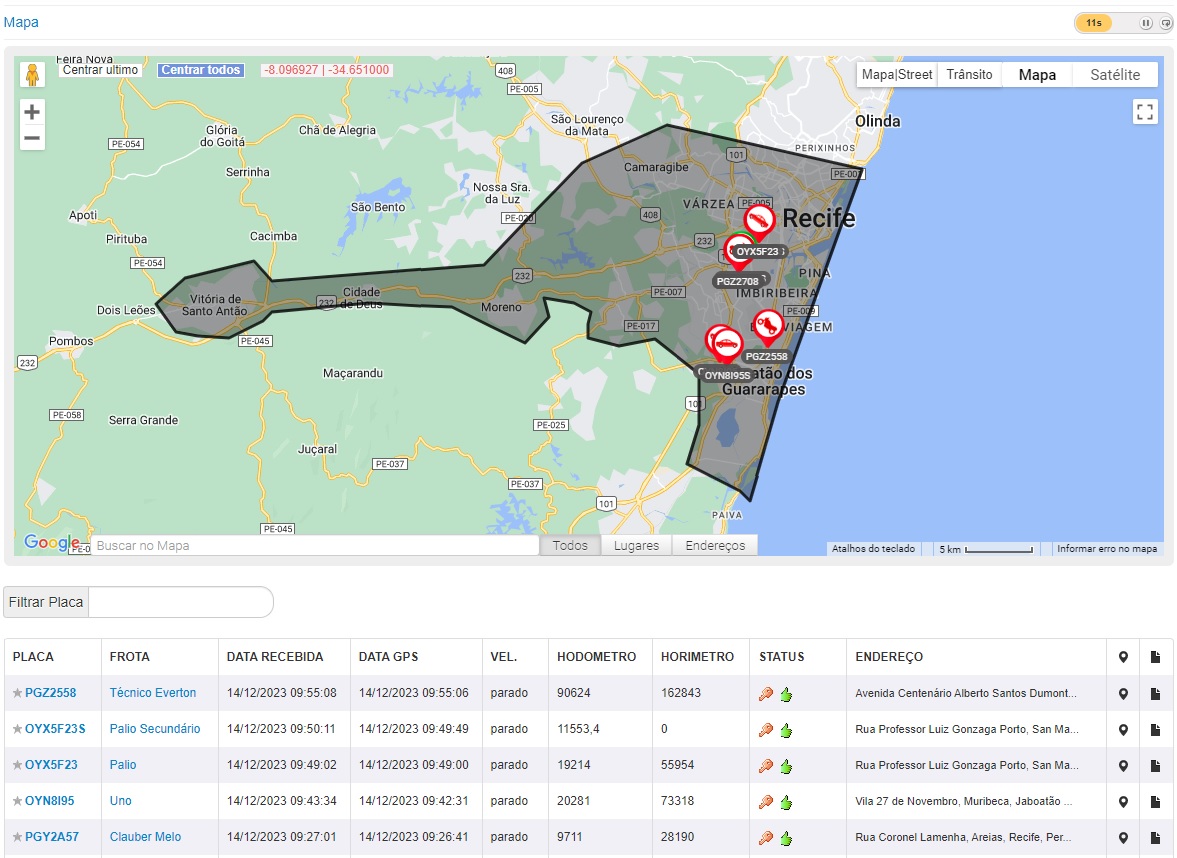Click the PLACA column header

[x=33, y=657]
